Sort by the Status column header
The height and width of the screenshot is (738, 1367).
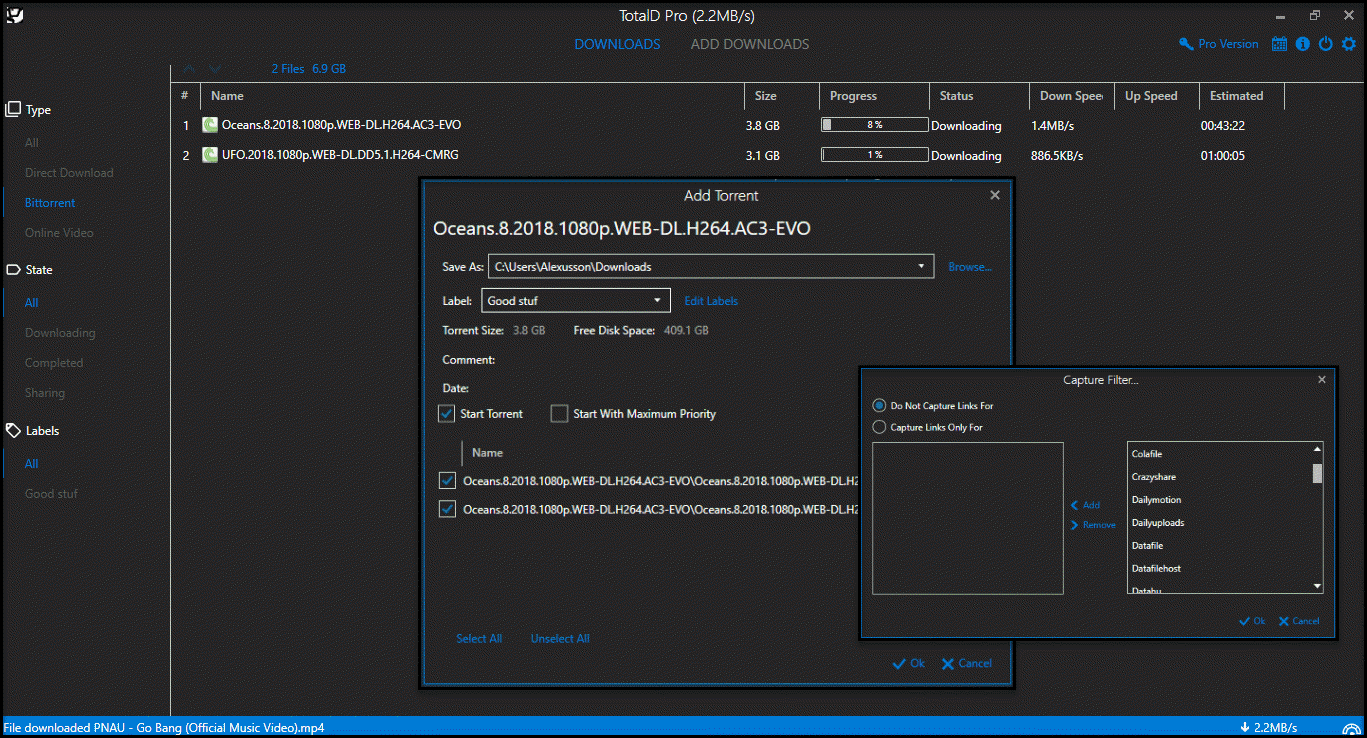(978, 96)
